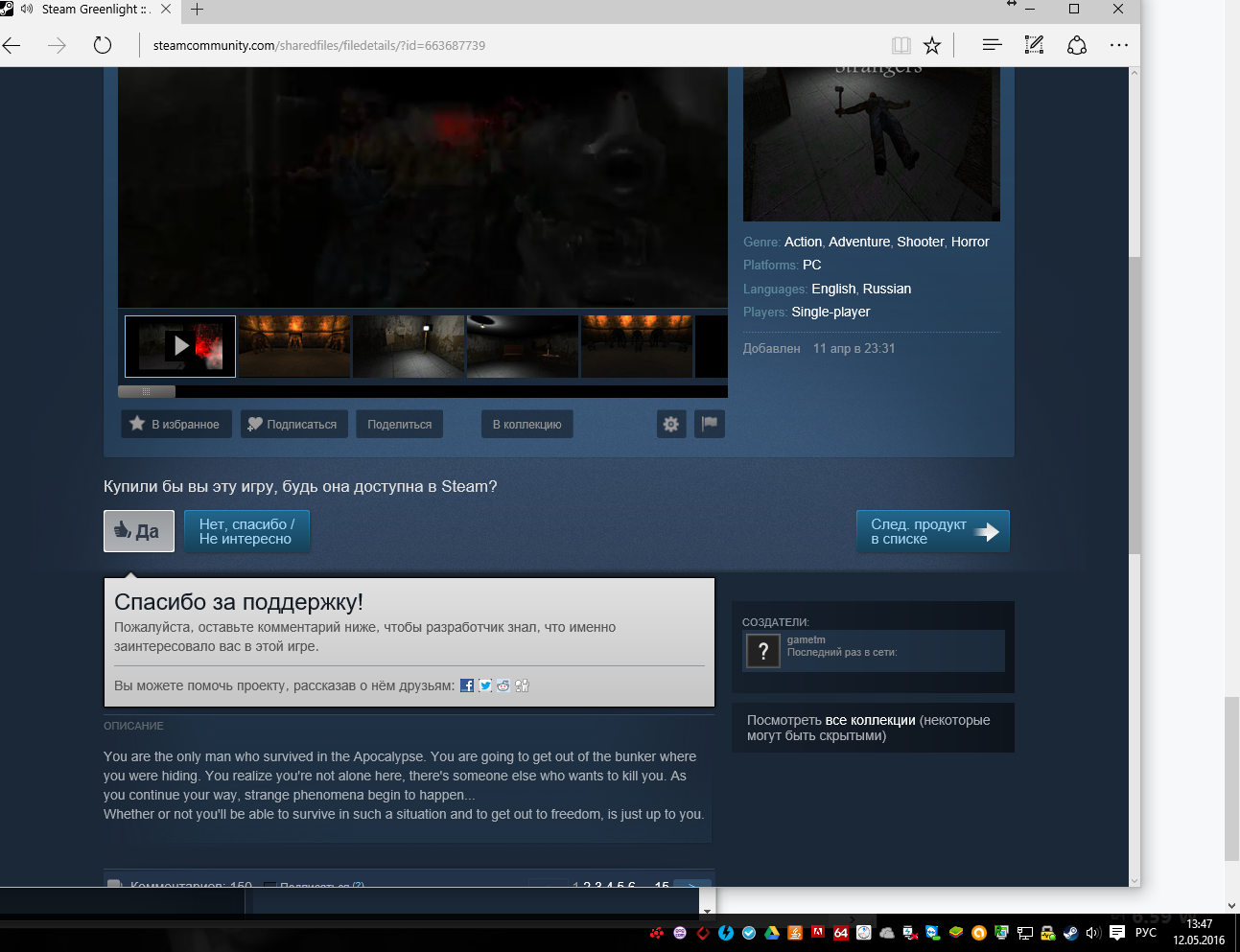1240x952 pixels.
Task: Open the Action Center notifications icon
Action: tap(1117, 933)
